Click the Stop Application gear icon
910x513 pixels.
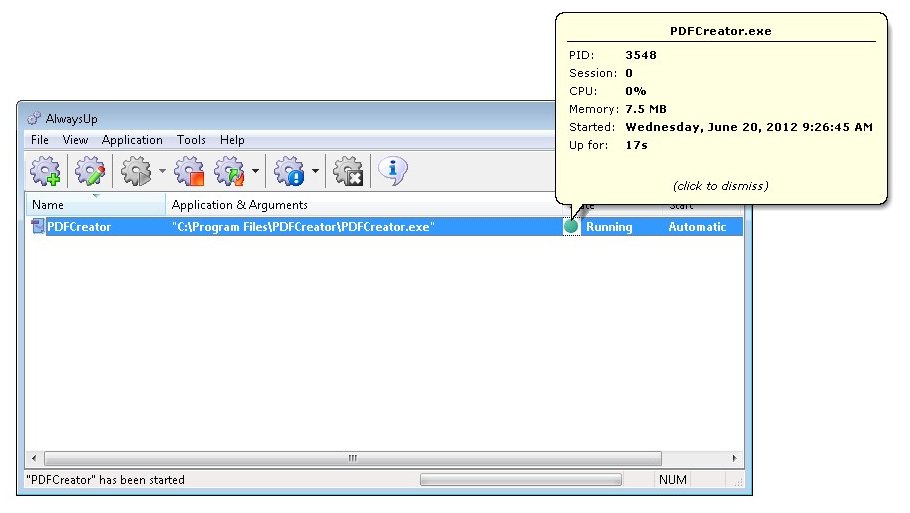coord(190,171)
